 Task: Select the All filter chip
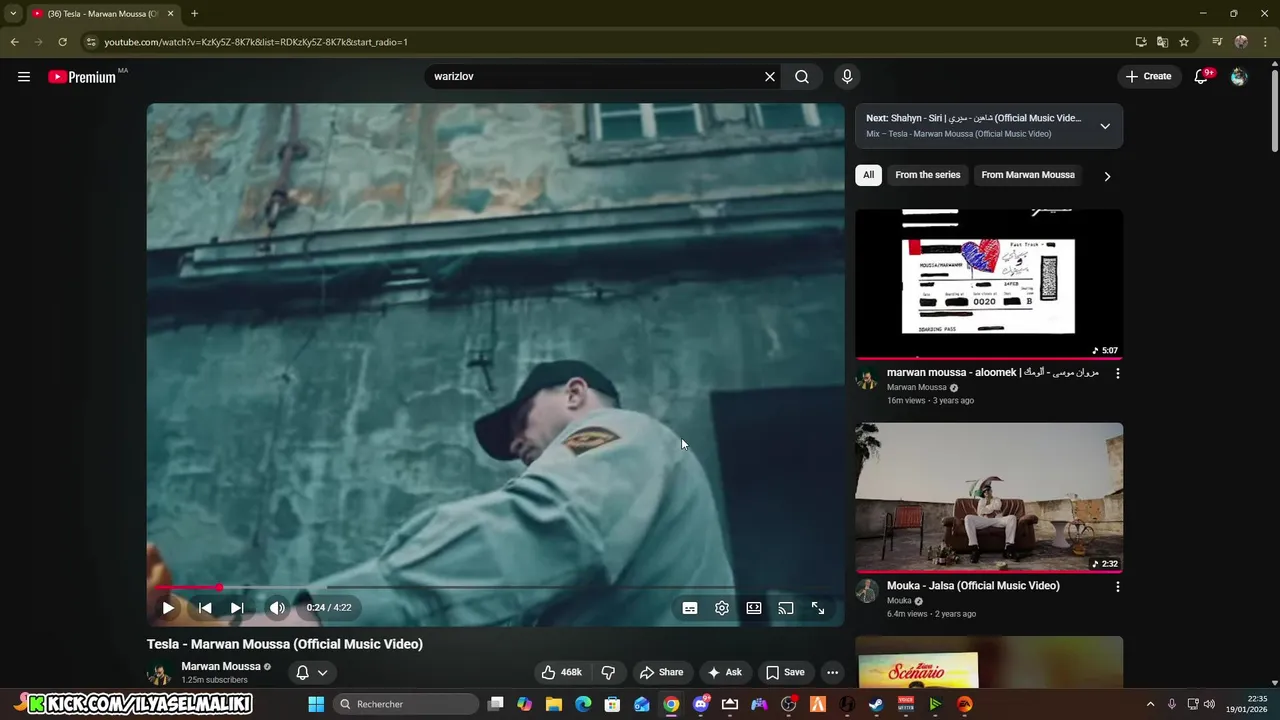(868, 175)
